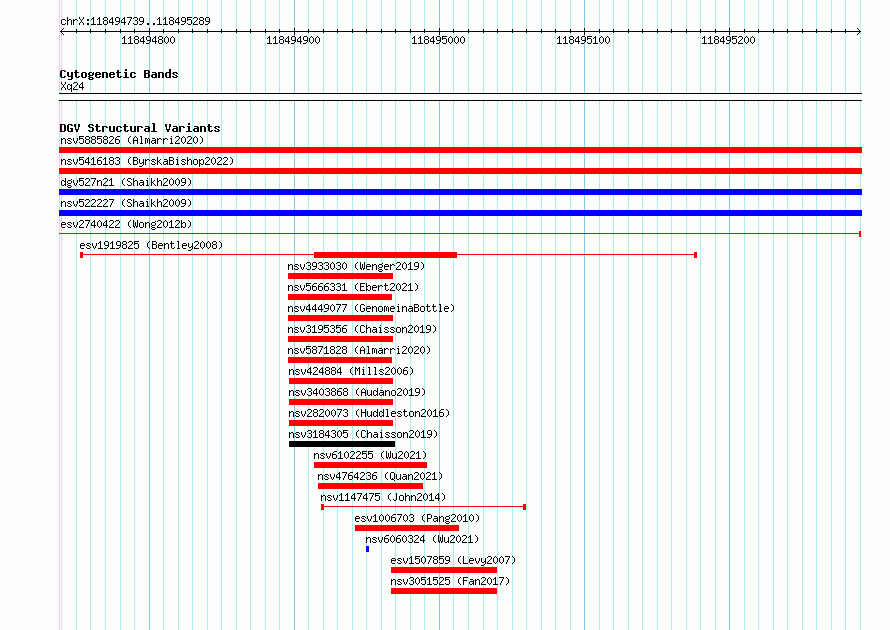
Task: Click ruler position 118495100
Action: click(x=583, y=40)
